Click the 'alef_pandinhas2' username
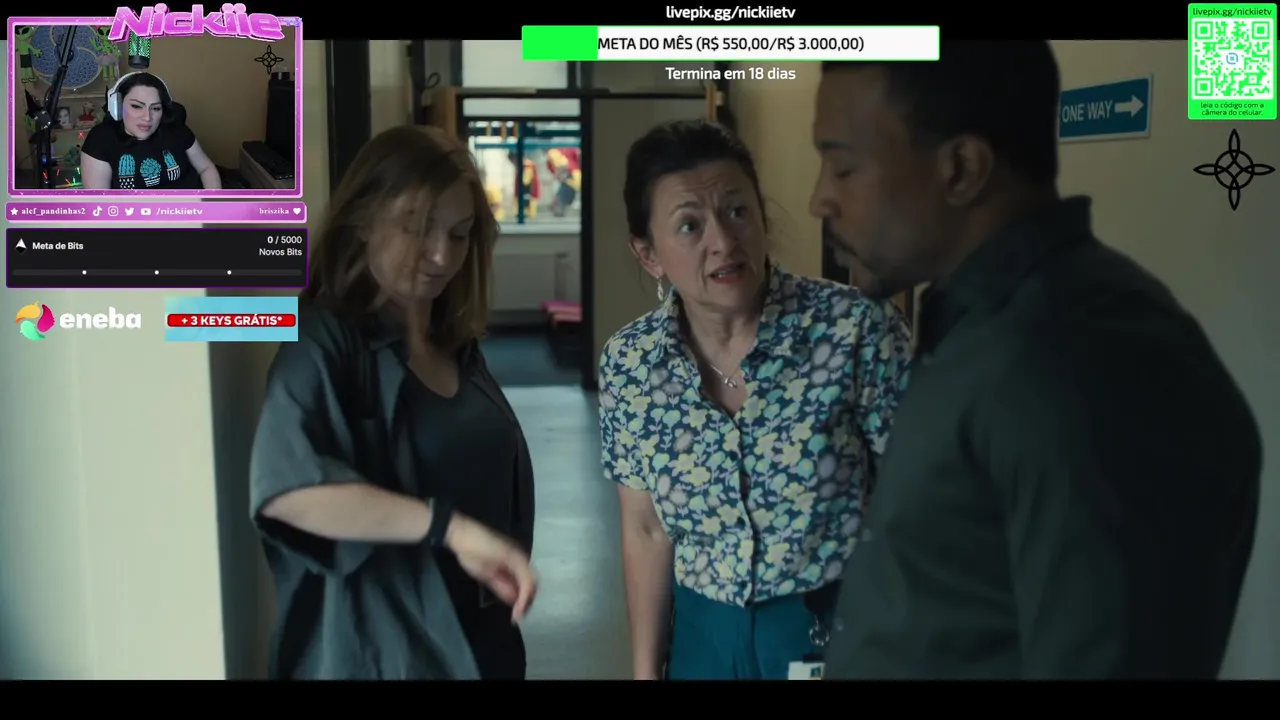Viewport: 1280px width, 720px height. 54,212
